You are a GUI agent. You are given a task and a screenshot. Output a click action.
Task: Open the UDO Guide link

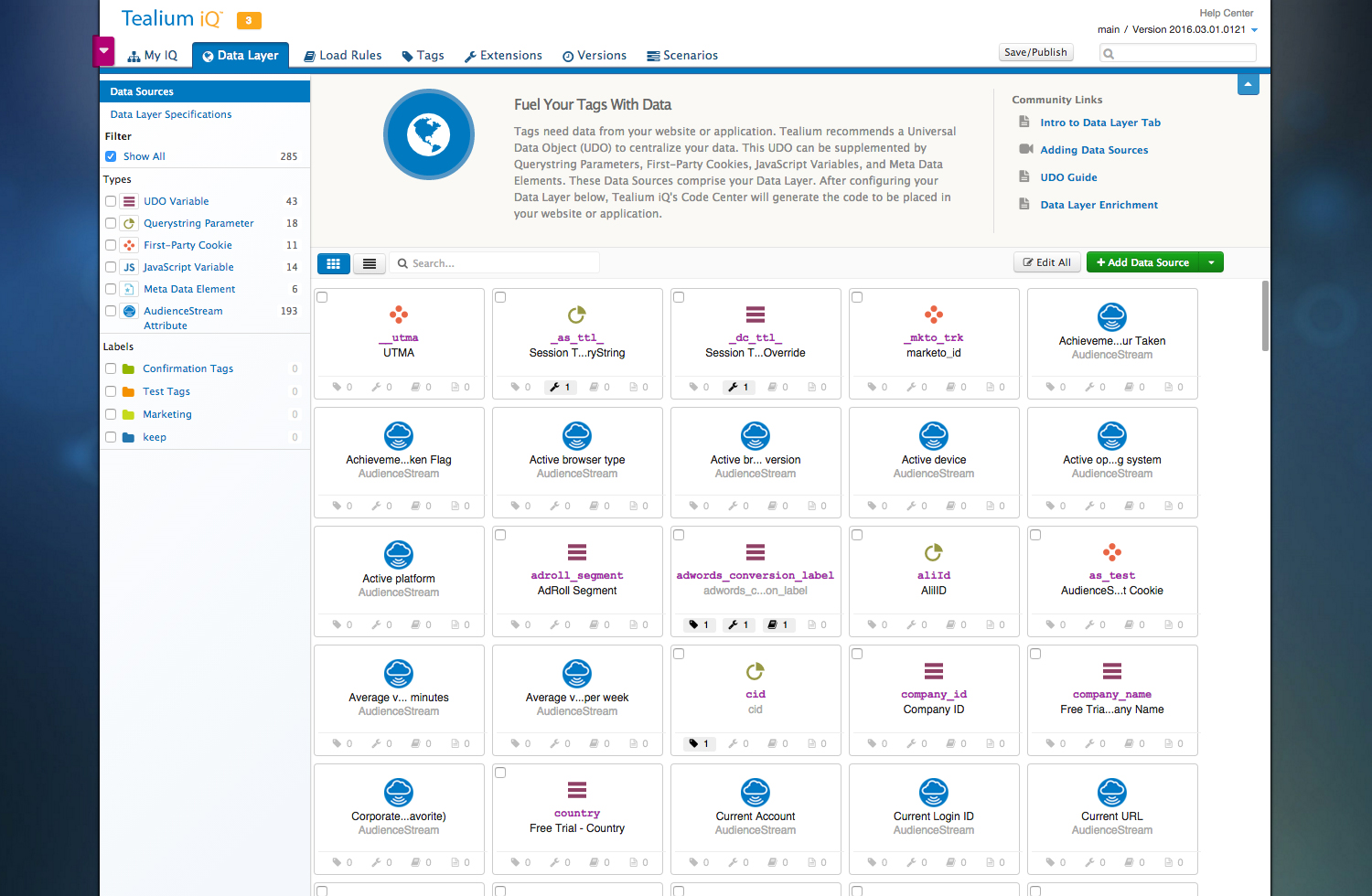(x=1068, y=177)
